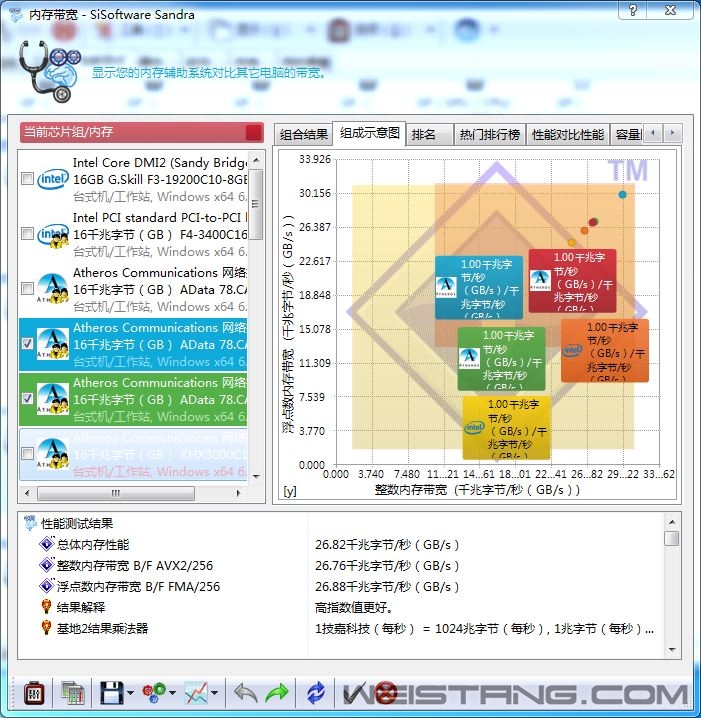This screenshot has width=701, height=718.
Task: Click the red swatch in 当前芯片组/内存 header
Action: 254,132
